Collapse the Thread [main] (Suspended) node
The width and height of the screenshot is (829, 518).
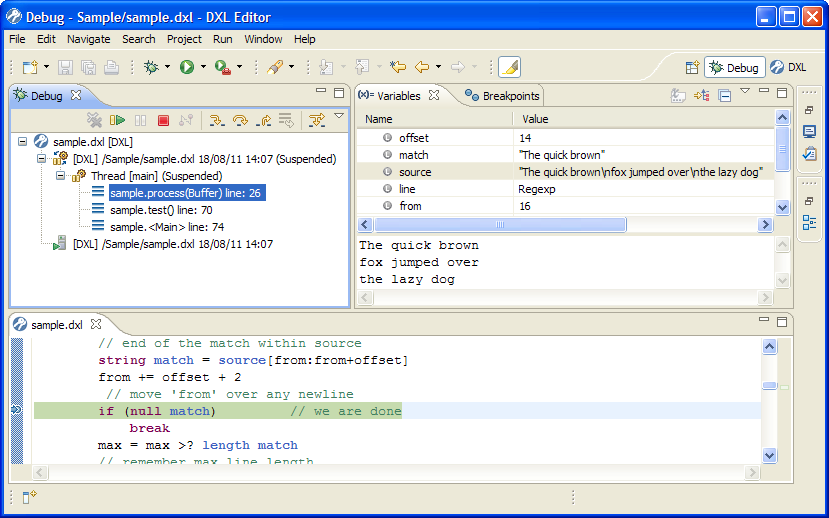[x=60, y=175]
